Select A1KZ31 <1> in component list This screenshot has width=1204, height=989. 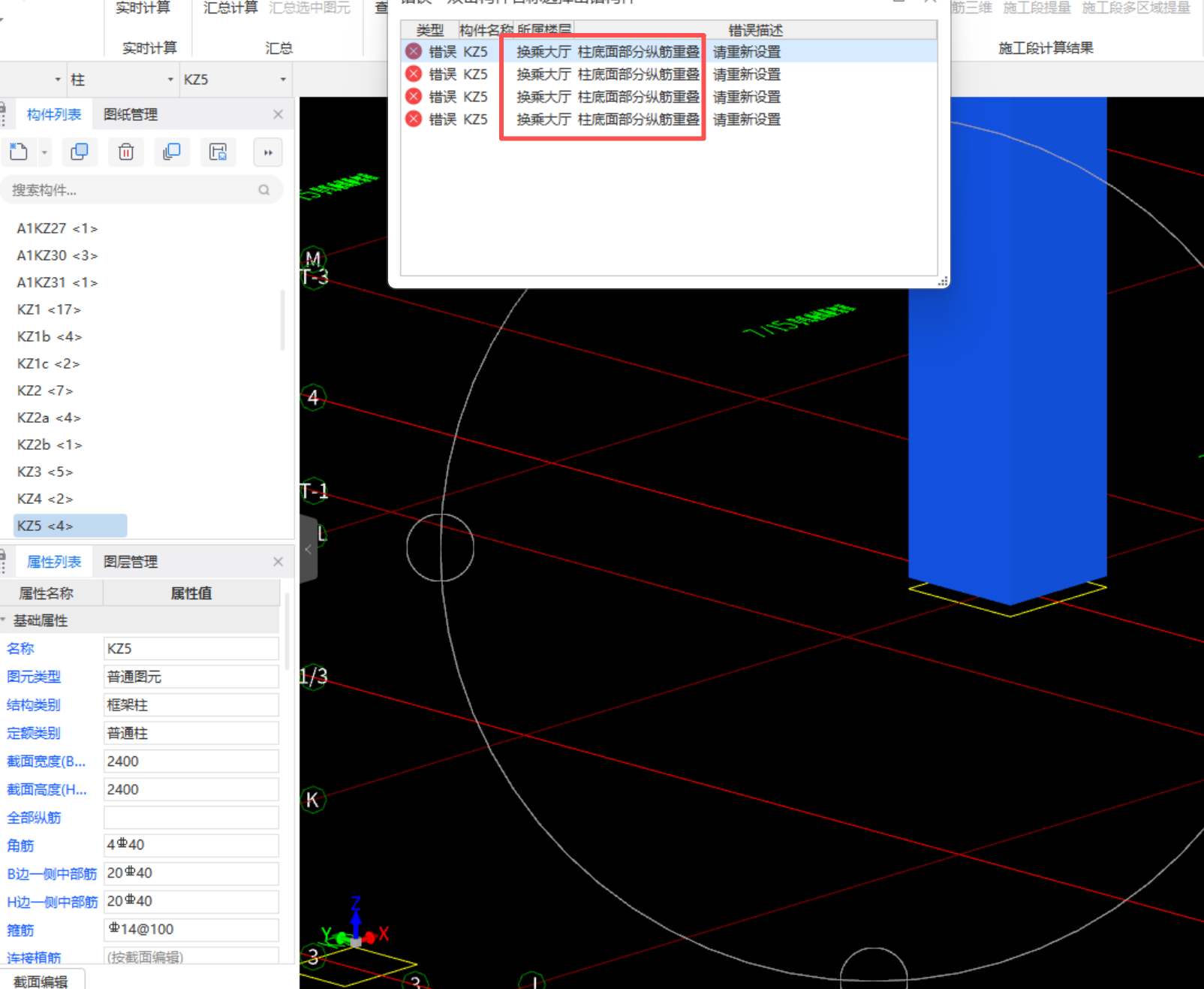click(x=57, y=282)
